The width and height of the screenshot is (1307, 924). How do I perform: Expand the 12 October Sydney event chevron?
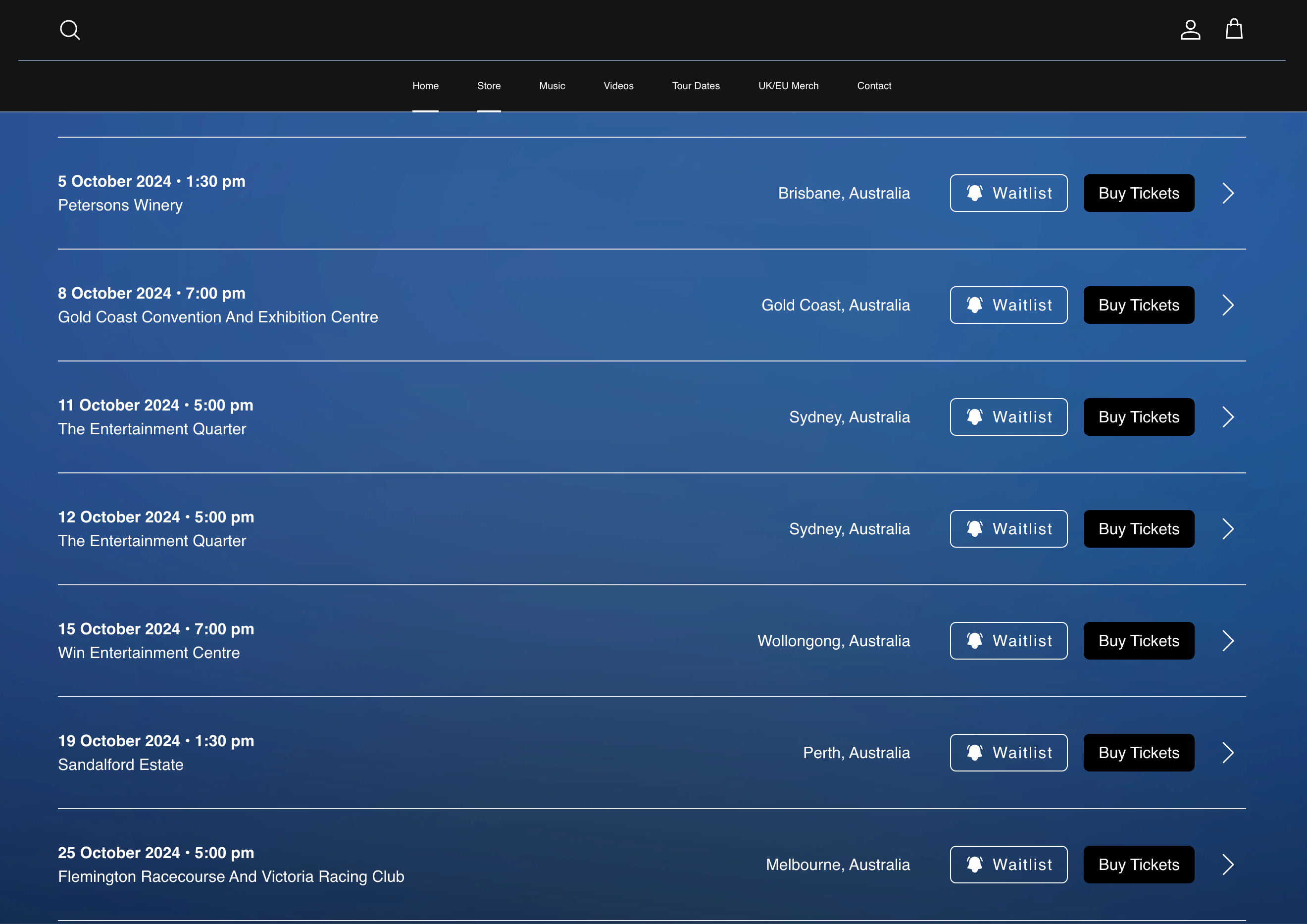click(1228, 529)
